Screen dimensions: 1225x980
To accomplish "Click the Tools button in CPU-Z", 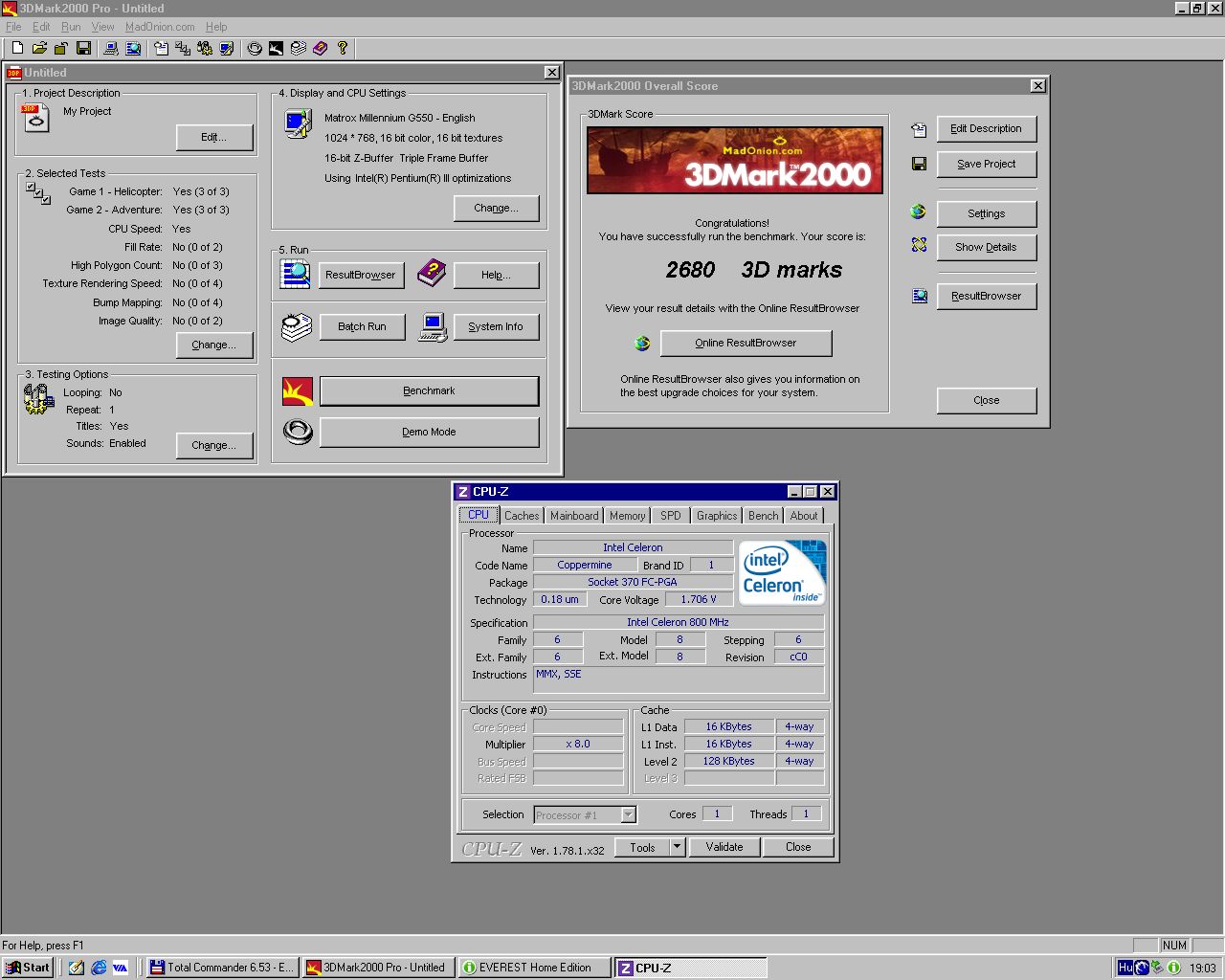I will click(642, 847).
